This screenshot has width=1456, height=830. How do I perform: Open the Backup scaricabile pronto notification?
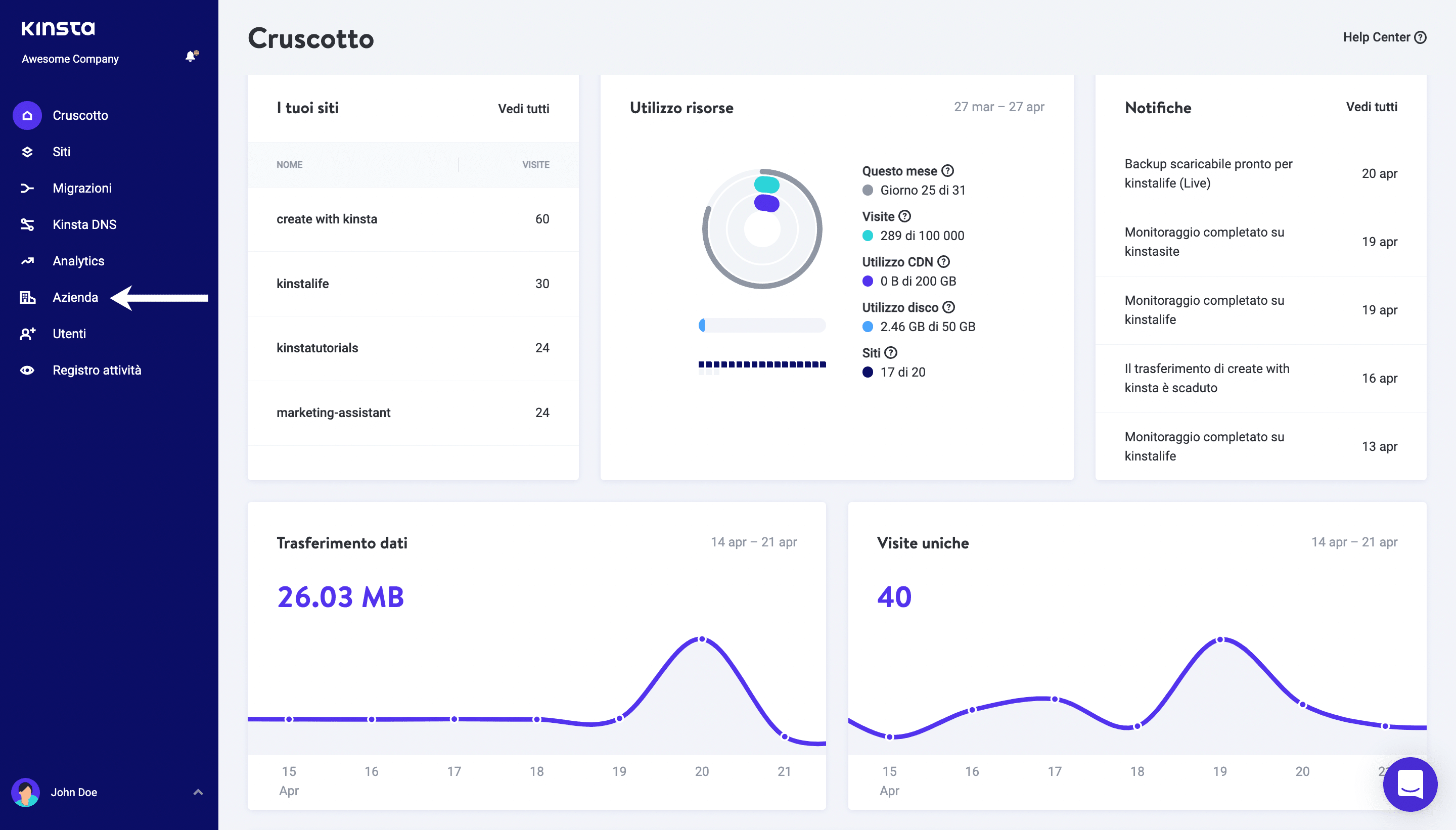pos(1260,174)
